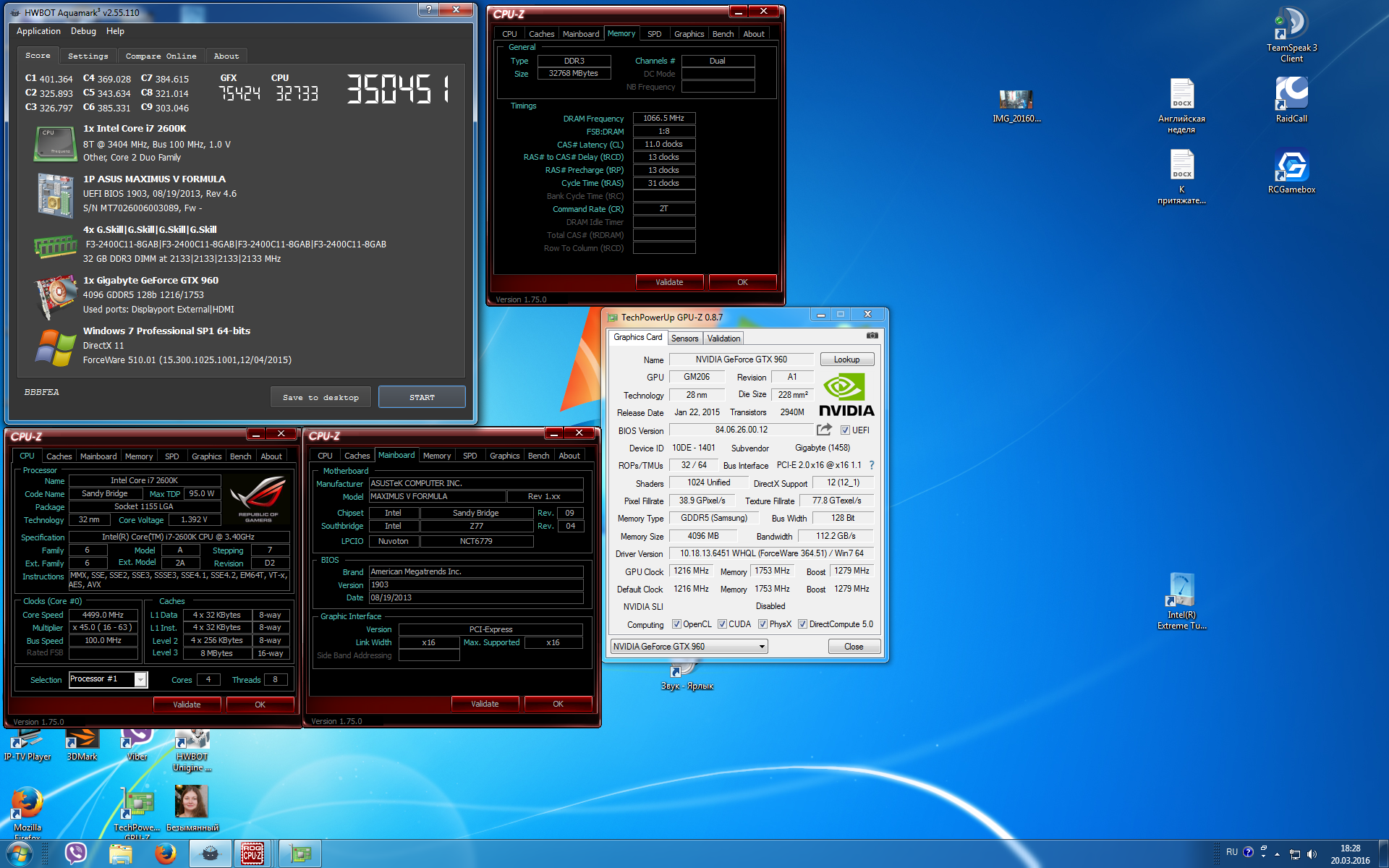Open Viber from the taskbar
Viewport: 1389px width, 868px height.
[75, 854]
